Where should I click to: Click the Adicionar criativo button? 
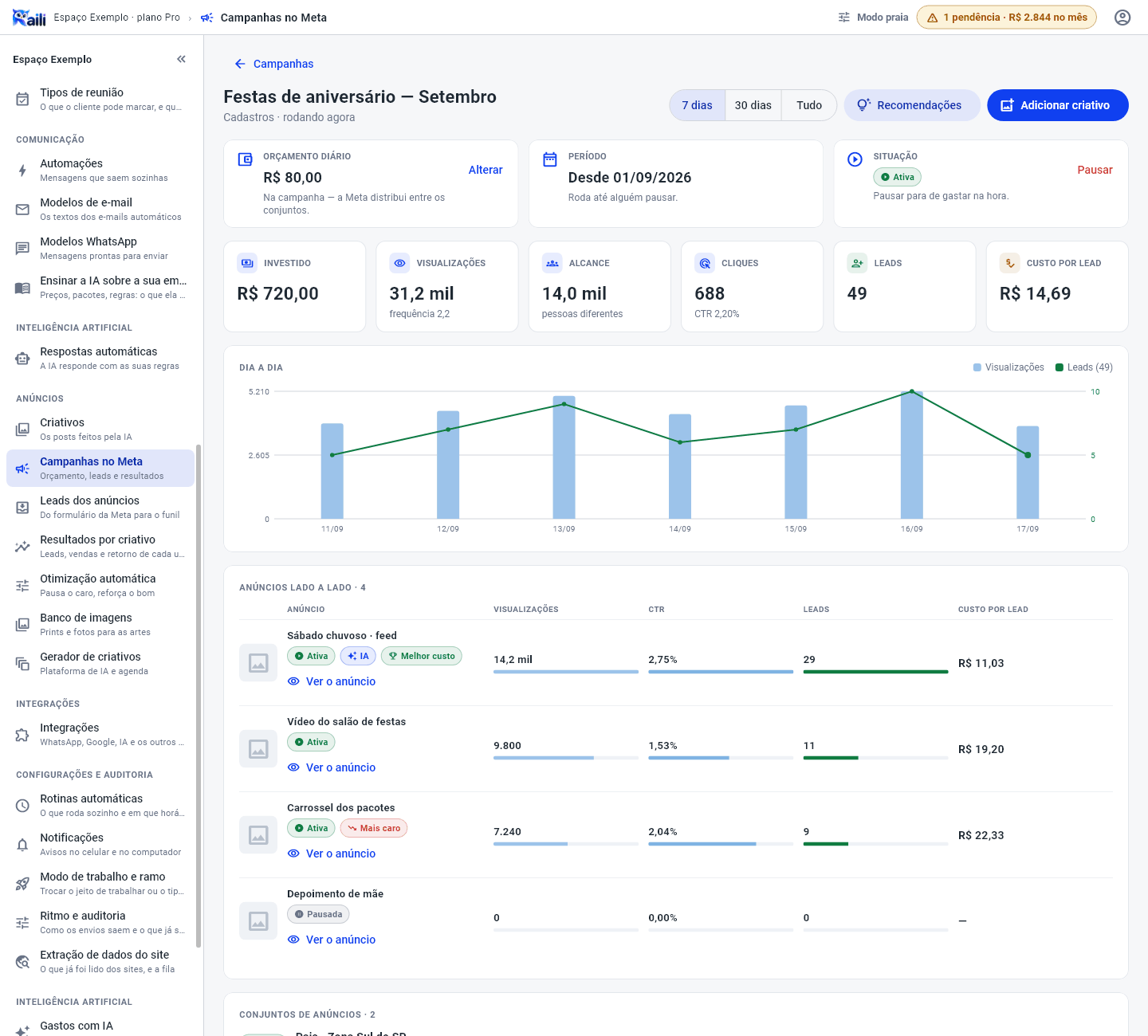(1058, 105)
